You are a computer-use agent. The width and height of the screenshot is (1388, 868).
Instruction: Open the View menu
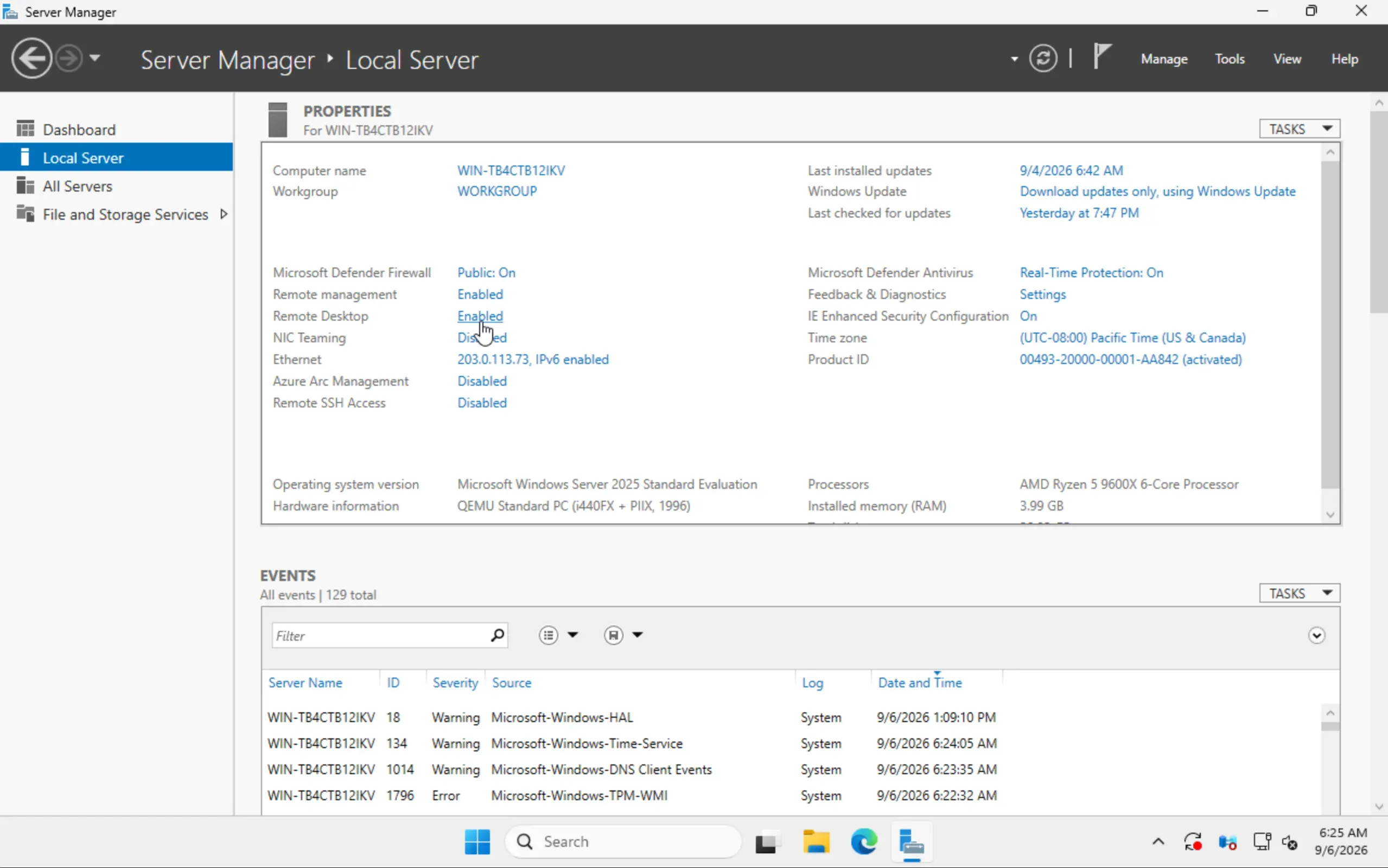tap(1287, 59)
